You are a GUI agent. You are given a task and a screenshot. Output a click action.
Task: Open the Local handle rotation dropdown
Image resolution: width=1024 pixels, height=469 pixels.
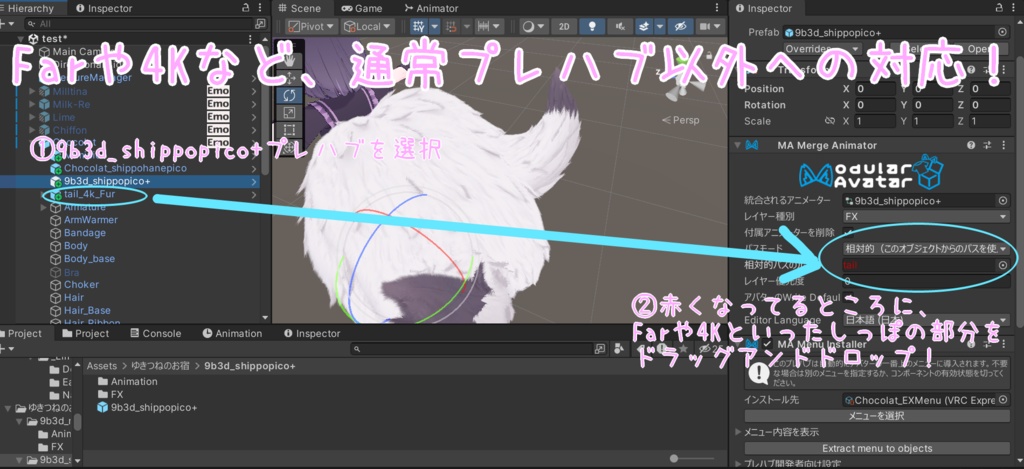pyautogui.click(x=368, y=26)
